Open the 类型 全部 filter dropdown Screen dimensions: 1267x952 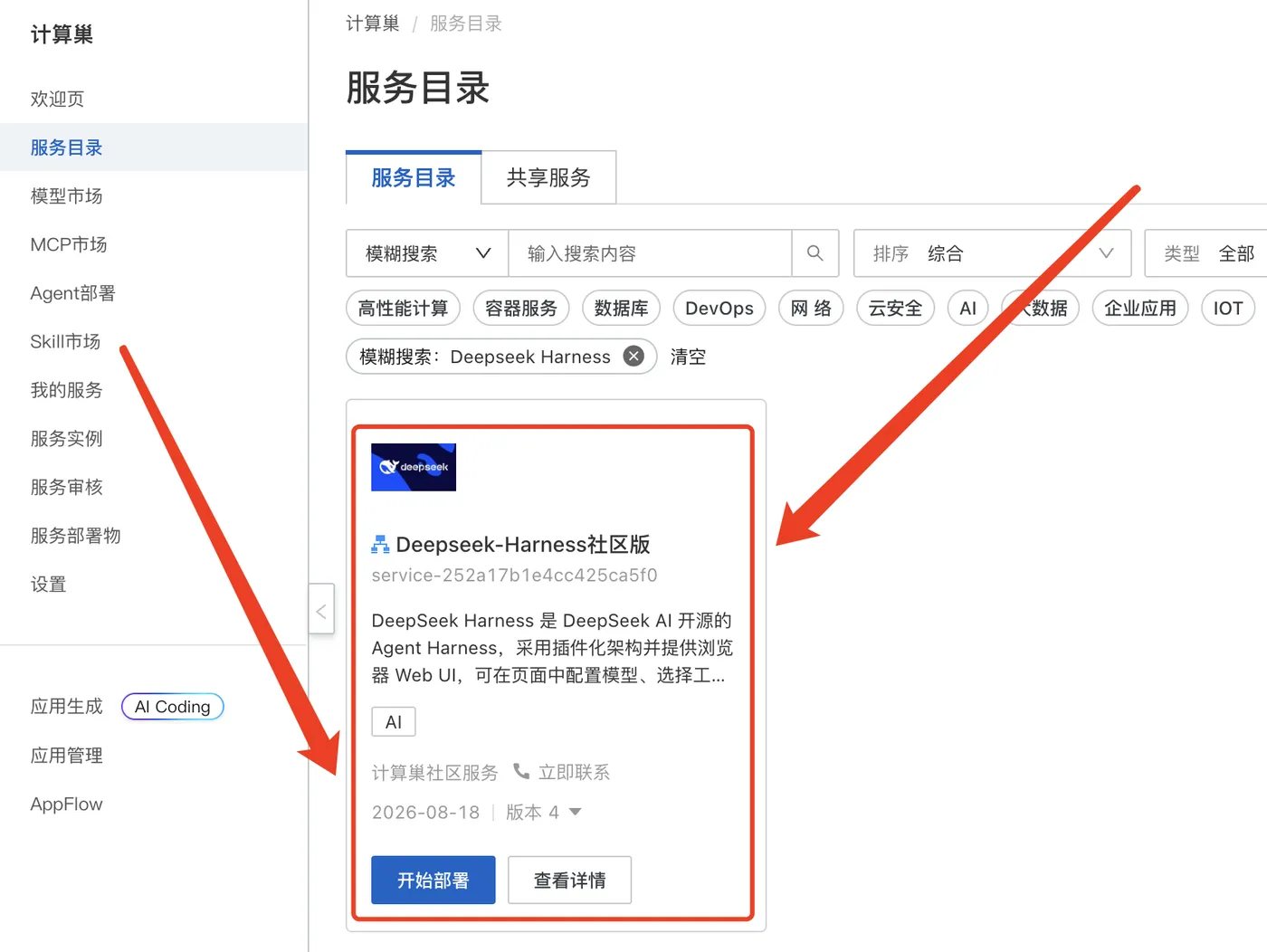[x=1206, y=253]
